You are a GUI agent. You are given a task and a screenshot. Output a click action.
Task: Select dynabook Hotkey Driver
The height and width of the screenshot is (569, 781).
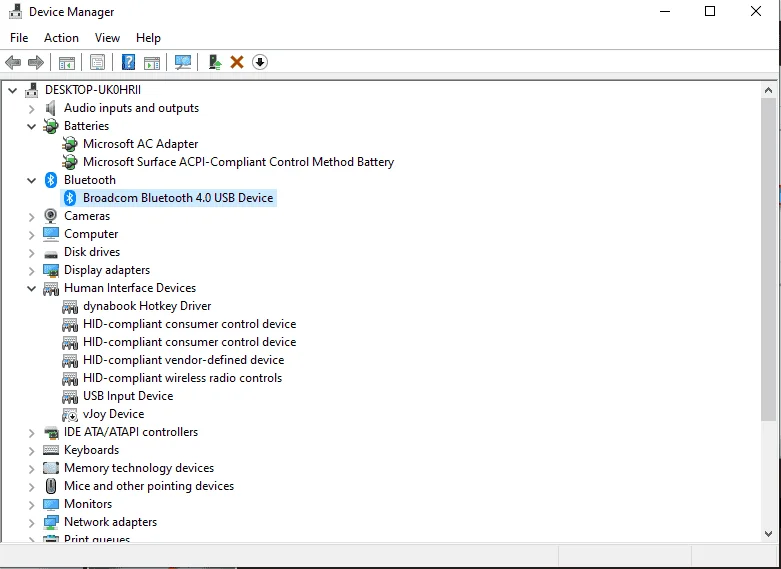click(147, 306)
